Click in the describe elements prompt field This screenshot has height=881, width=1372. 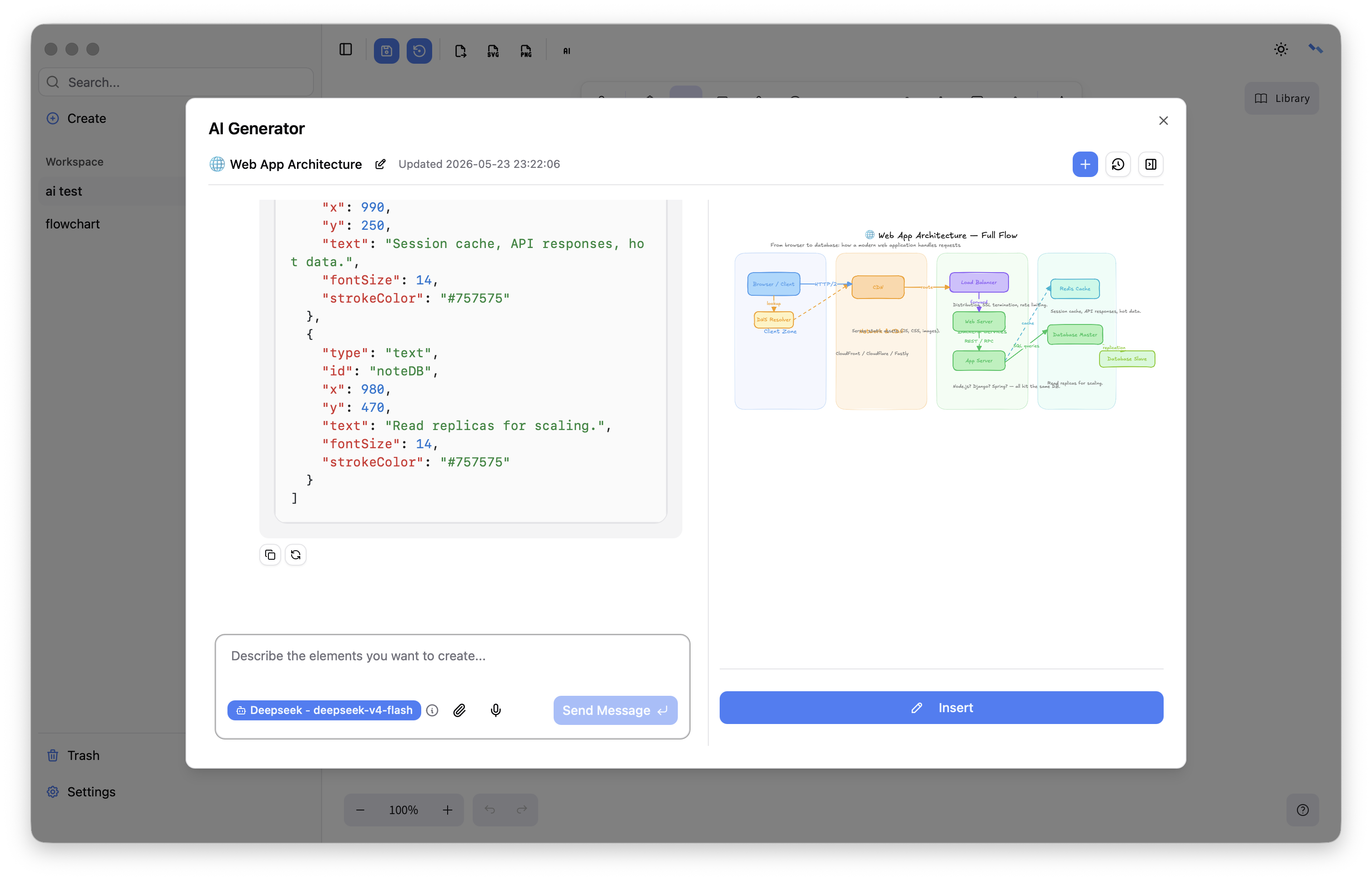point(452,656)
